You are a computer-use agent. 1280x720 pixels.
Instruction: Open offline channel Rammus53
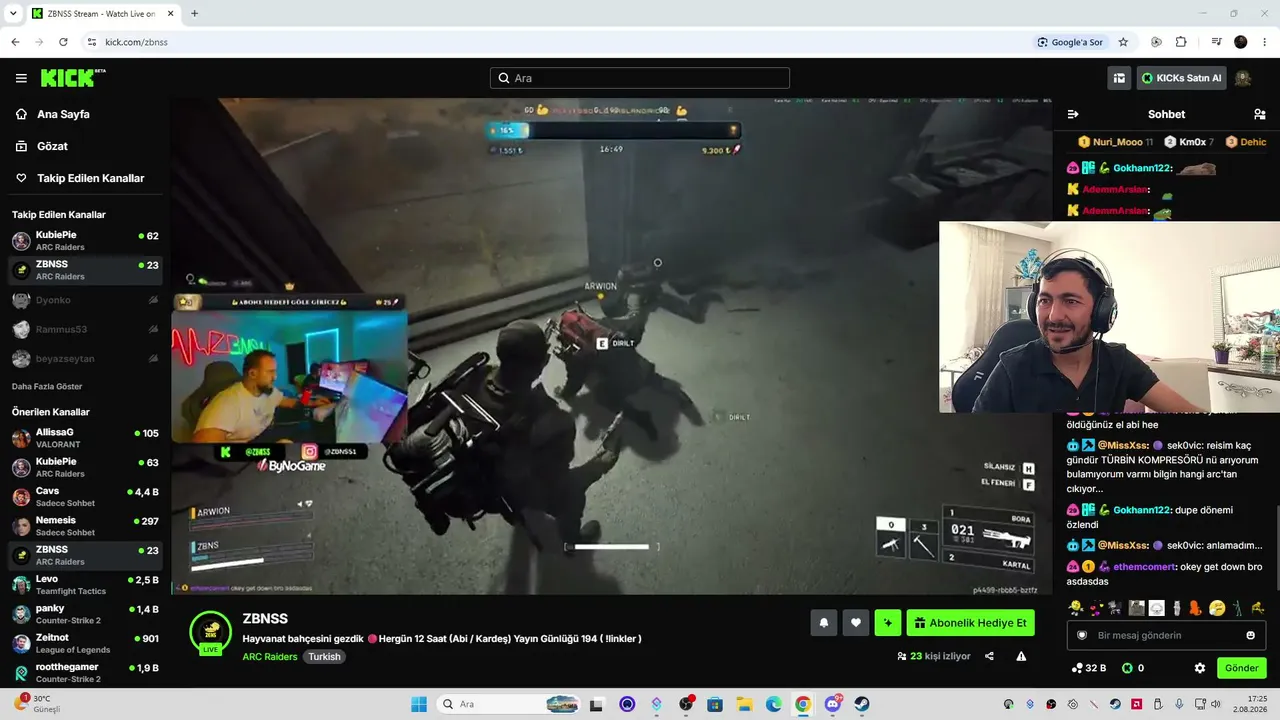[85, 329]
